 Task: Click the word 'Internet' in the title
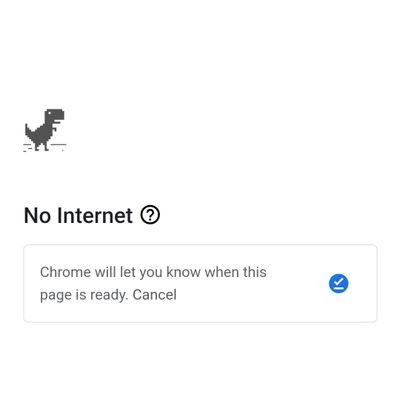(95, 215)
